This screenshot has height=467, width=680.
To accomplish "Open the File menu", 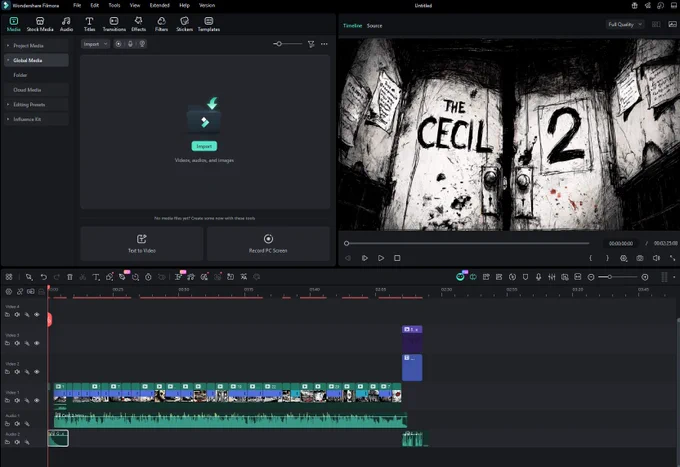I will click(x=77, y=5).
